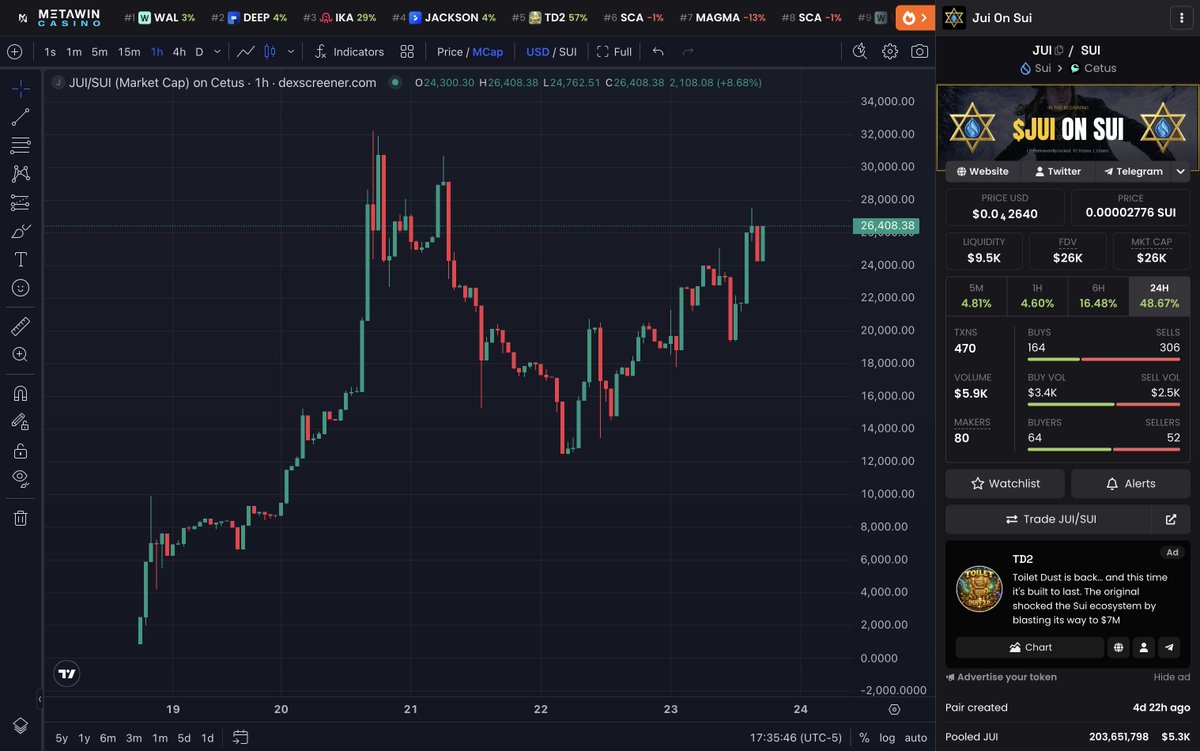
Task: Switch chart to Price mode
Action: 450,52
